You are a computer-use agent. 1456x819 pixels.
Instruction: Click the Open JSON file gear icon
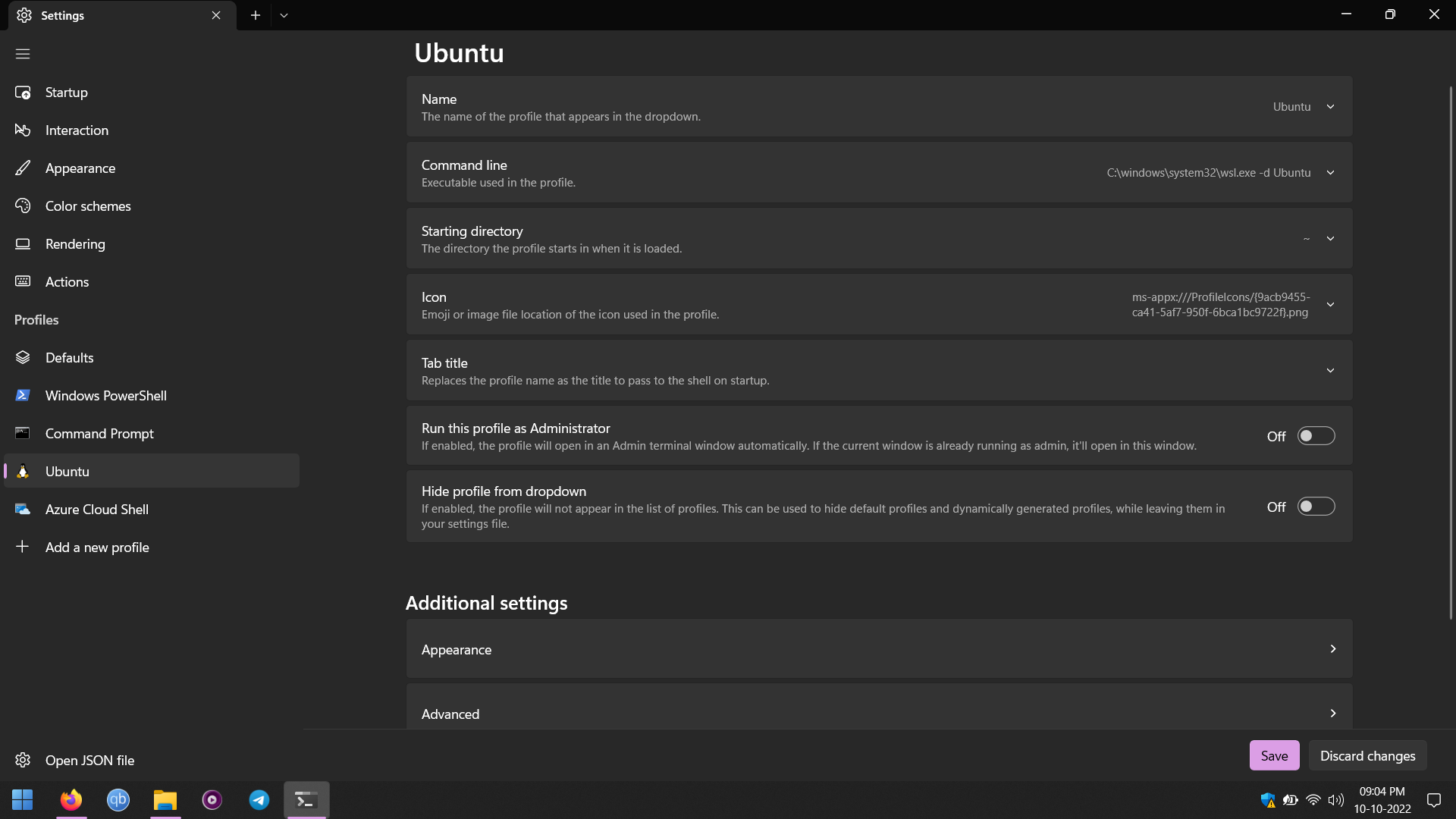[23, 760]
